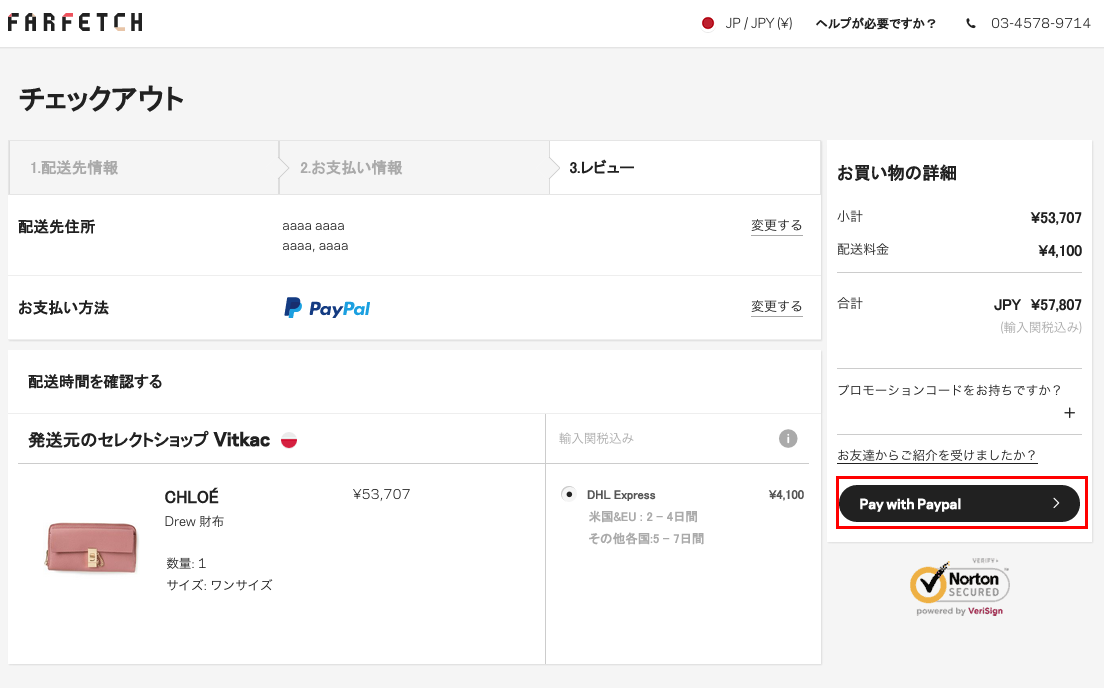This screenshot has width=1104, height=688.
Task: Click 変更する for the shipping address
Action: 777,225
